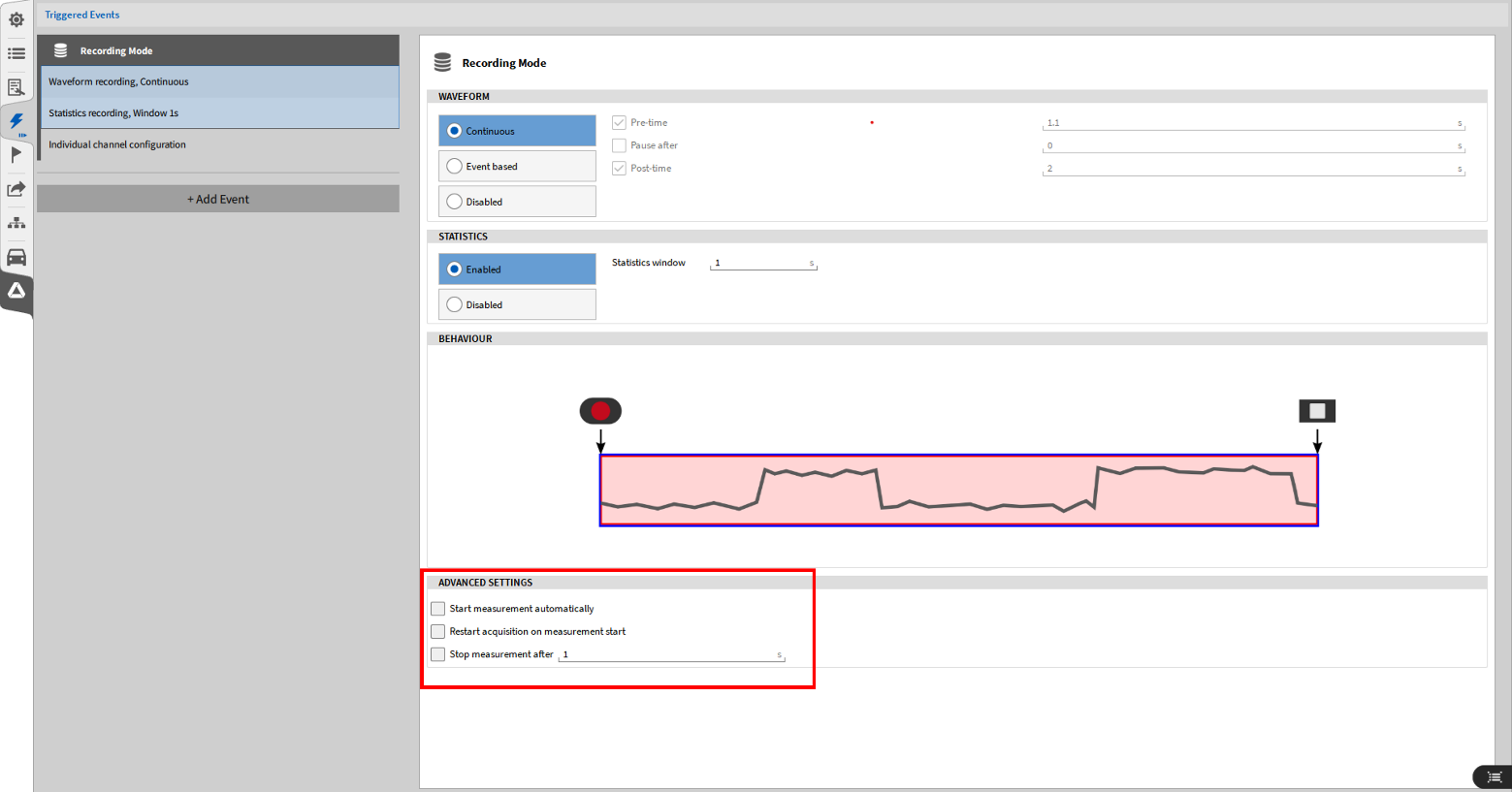Image resolution: width=1512 pixels, height=792 pixels.
Task: Click the car vehicle sidebar icon
Action: [x=16, y=257]
